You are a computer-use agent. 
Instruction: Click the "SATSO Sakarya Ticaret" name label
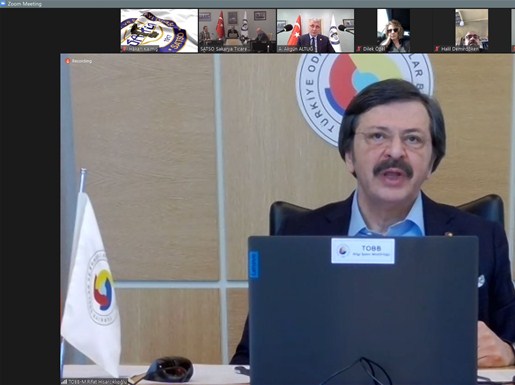[x=224, y=49]
